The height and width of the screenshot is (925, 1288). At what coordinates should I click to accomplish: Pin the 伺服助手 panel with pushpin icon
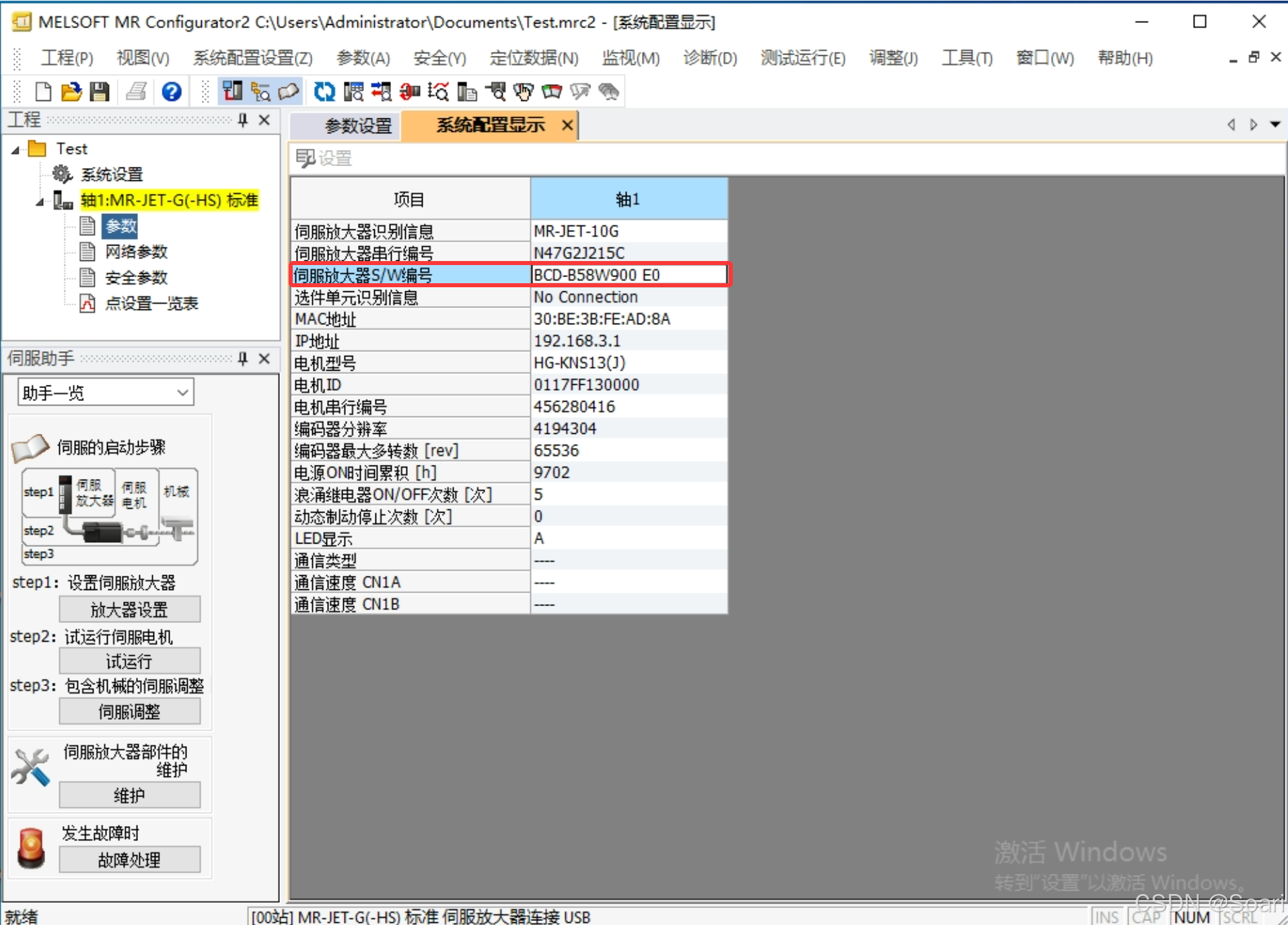(243, 359)
